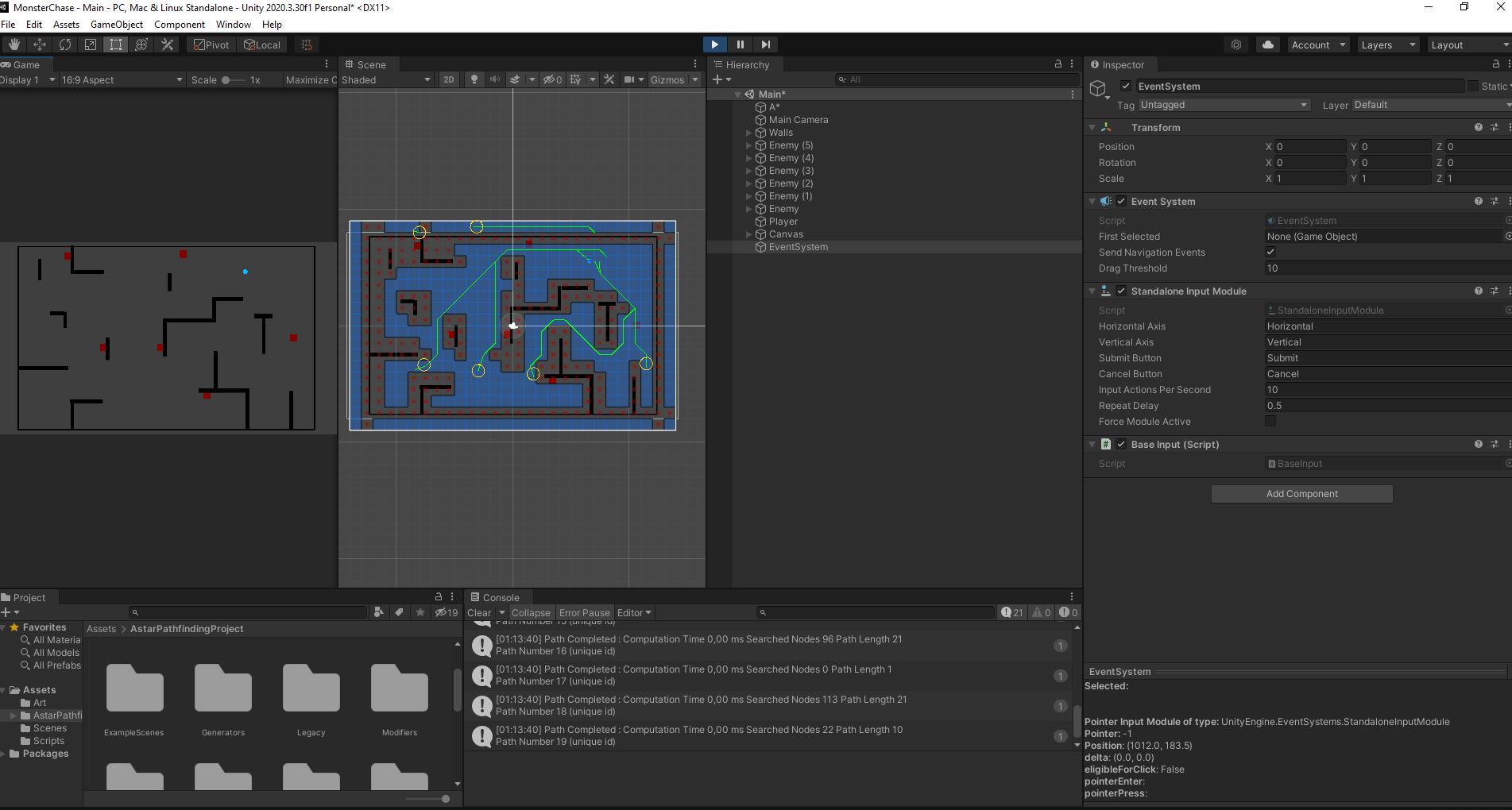Select the Hand tool in toolbar
1512x810 pixels.
(x=14, y=44)
